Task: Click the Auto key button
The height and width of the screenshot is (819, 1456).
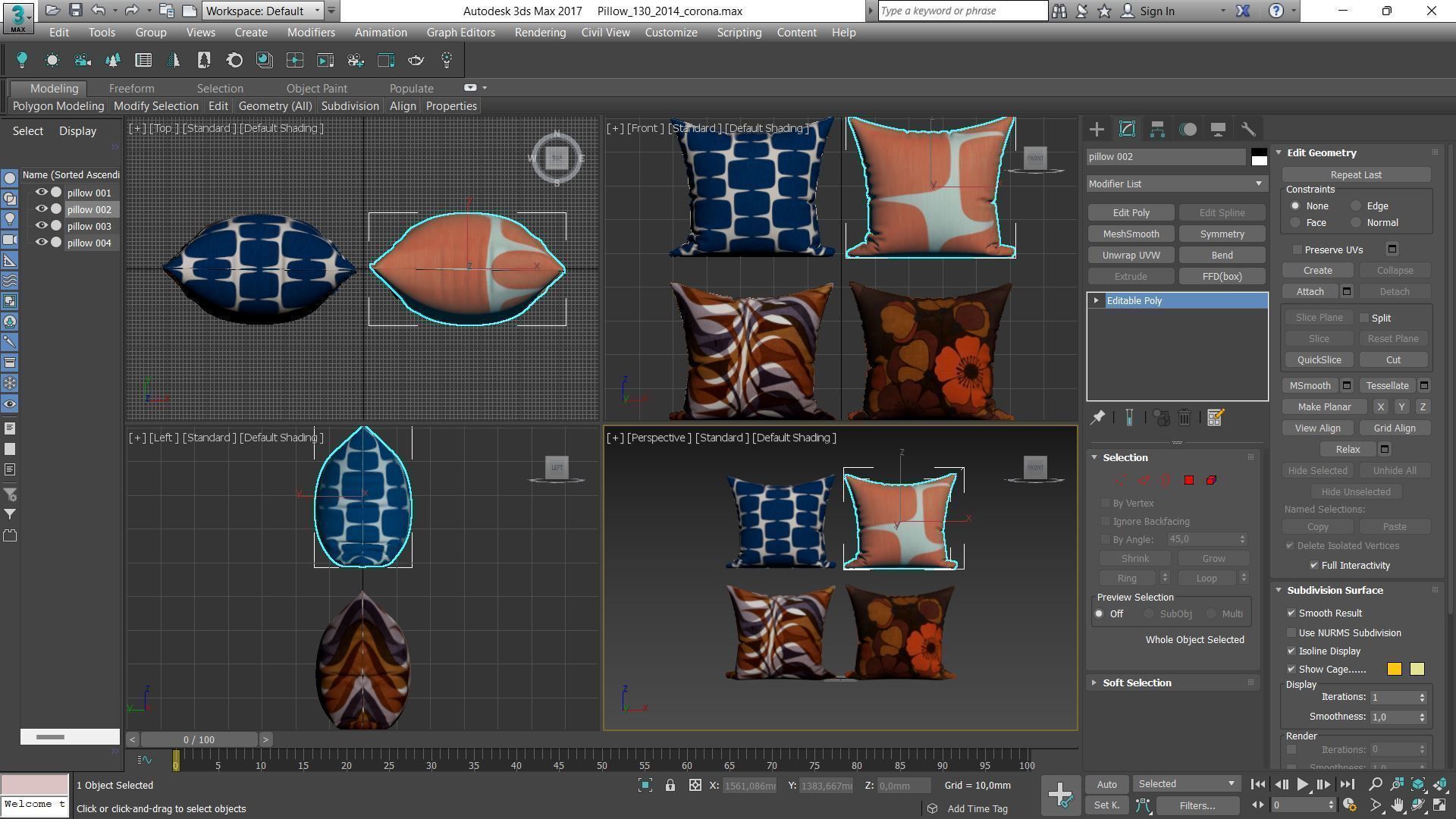Action: (1106, 785)
